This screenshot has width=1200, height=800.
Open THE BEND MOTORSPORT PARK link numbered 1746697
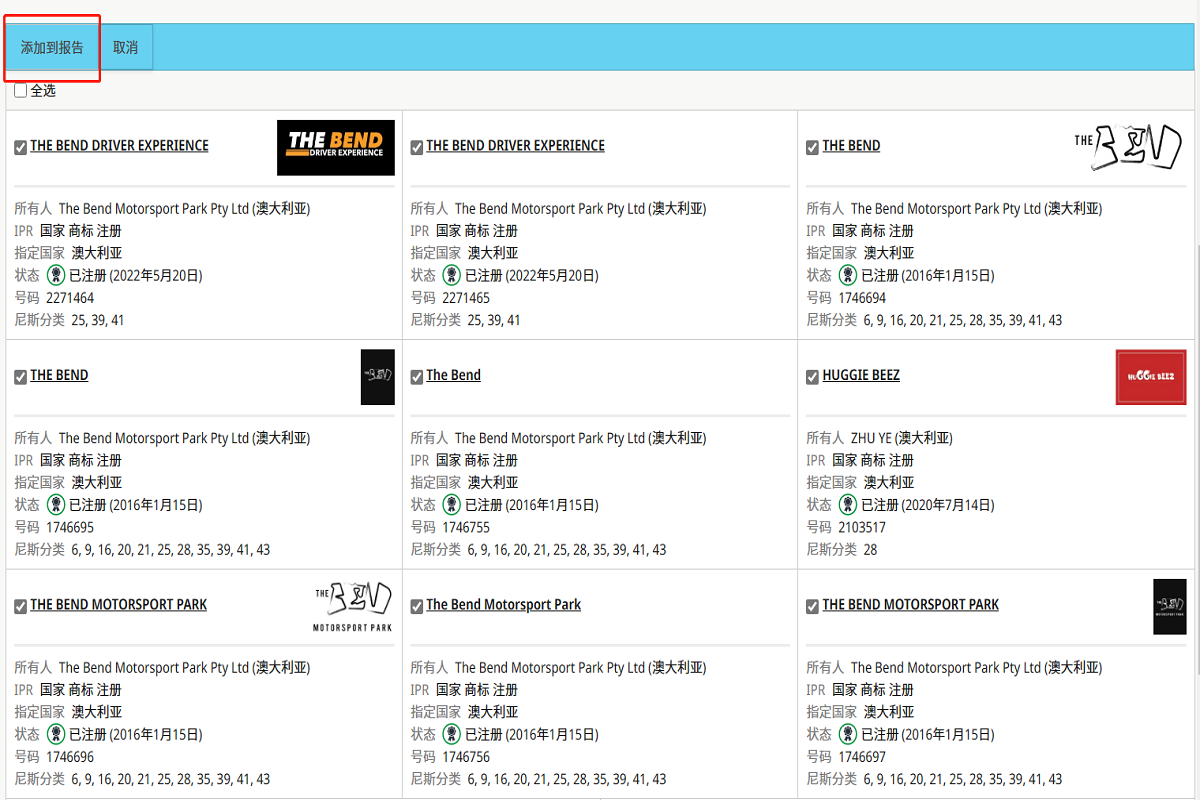(910, 604)
